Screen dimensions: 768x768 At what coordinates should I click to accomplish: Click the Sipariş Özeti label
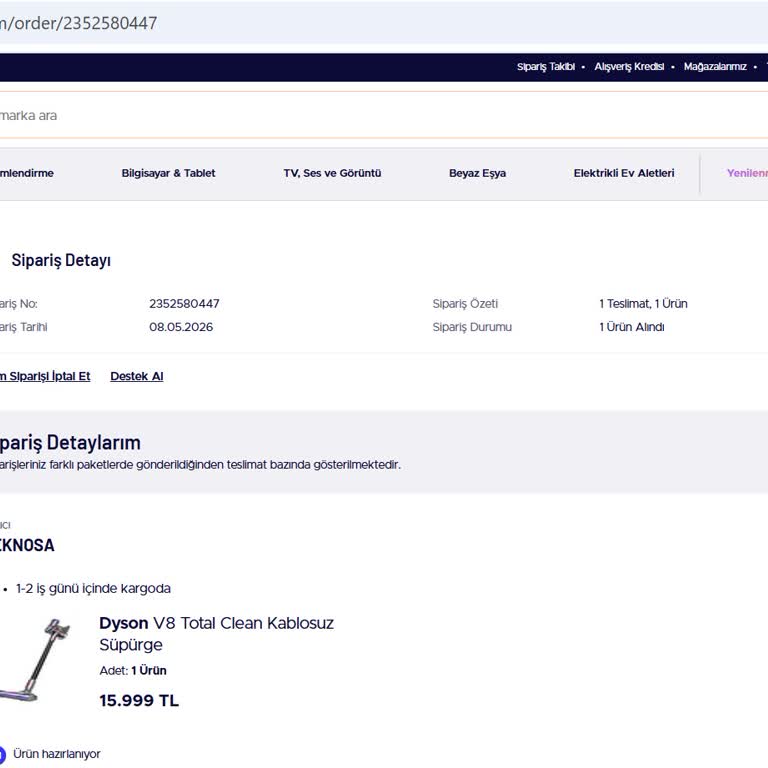point(465,304)
